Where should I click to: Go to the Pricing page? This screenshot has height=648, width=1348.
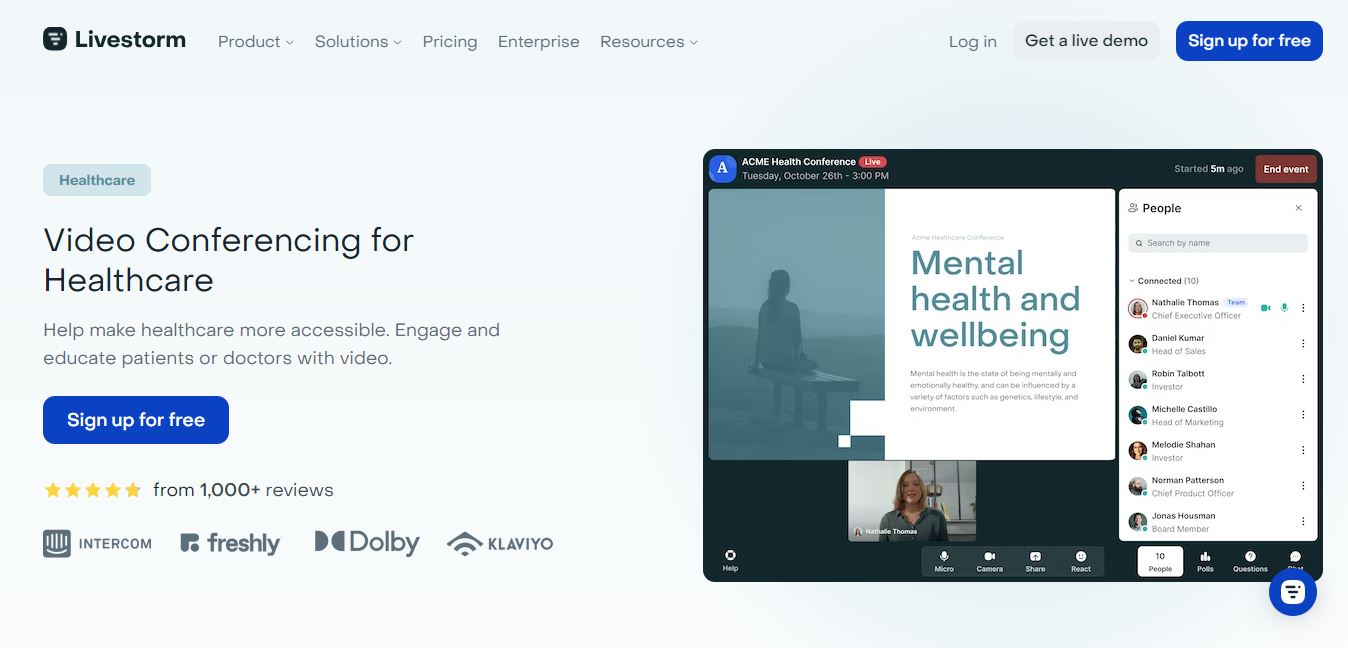coord(450,42)
